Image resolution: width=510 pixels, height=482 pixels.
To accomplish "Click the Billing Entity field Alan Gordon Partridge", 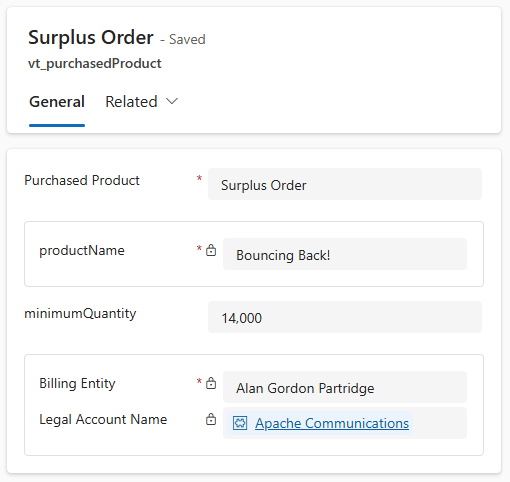I will [x=345, y=387].
